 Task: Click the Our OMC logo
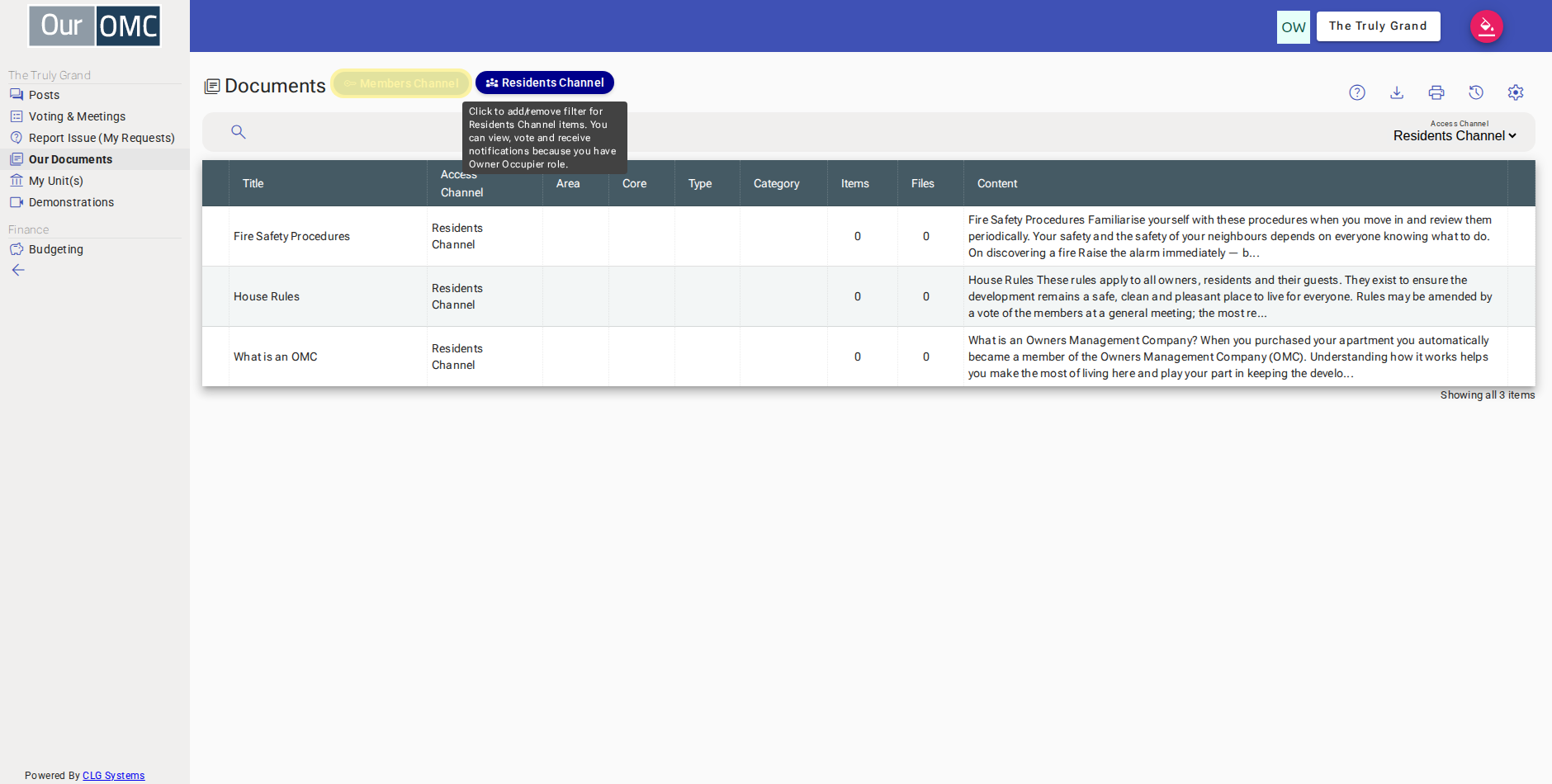(95, 26)
